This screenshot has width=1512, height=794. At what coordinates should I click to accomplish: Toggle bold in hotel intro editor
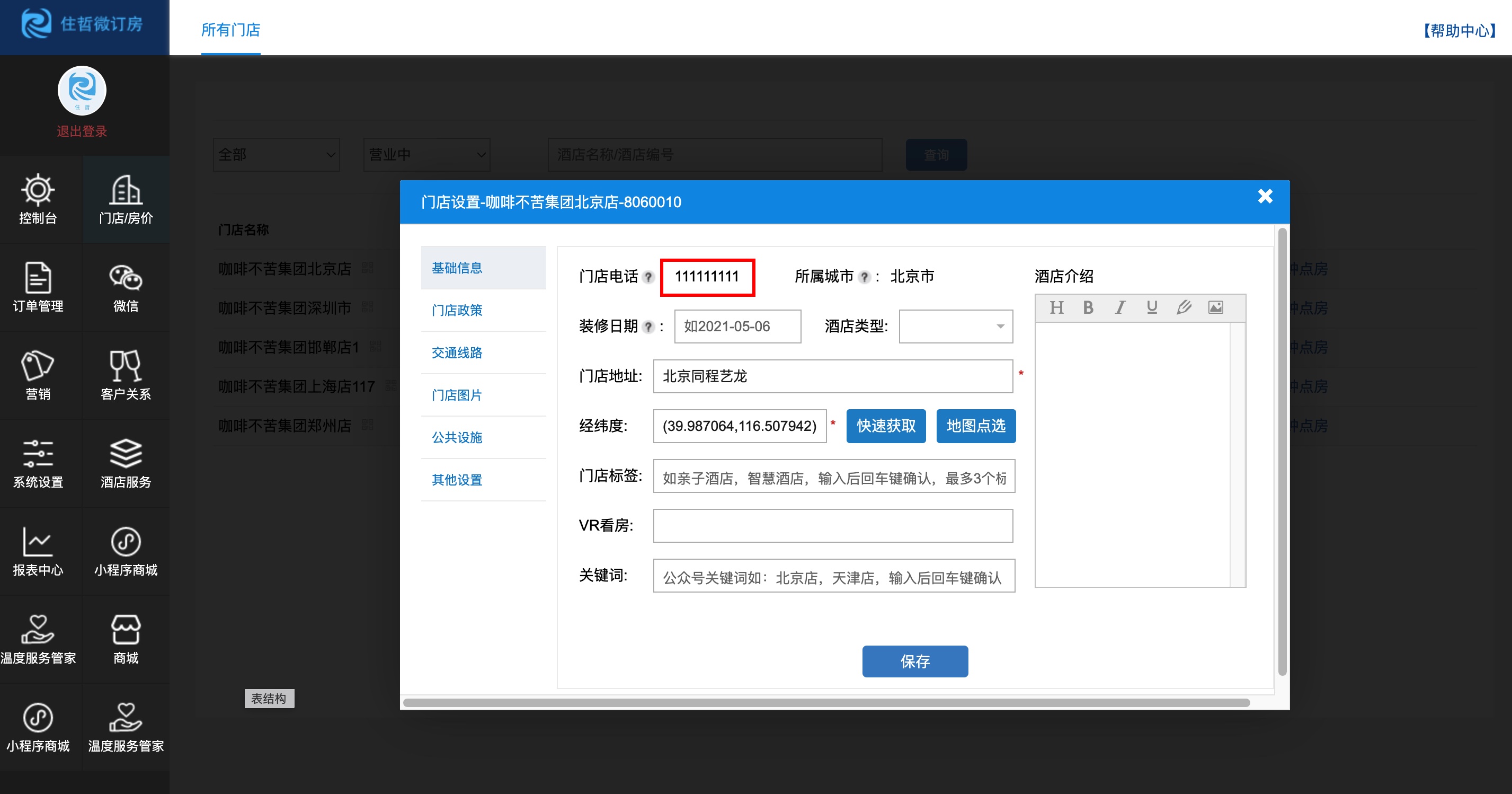tap(1088, 308)
